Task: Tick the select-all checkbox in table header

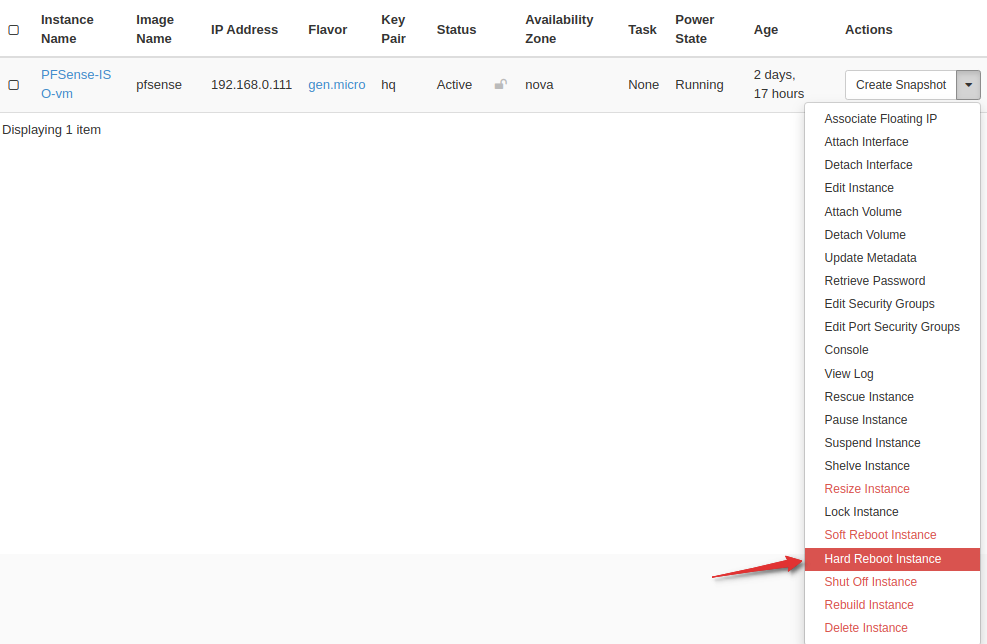Action: 14,30
